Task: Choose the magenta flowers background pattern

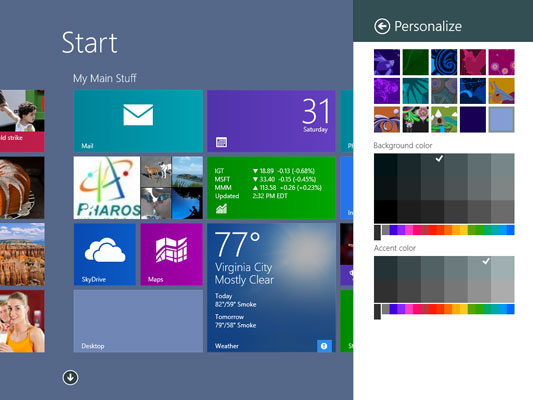Action: tap(501, 62)
